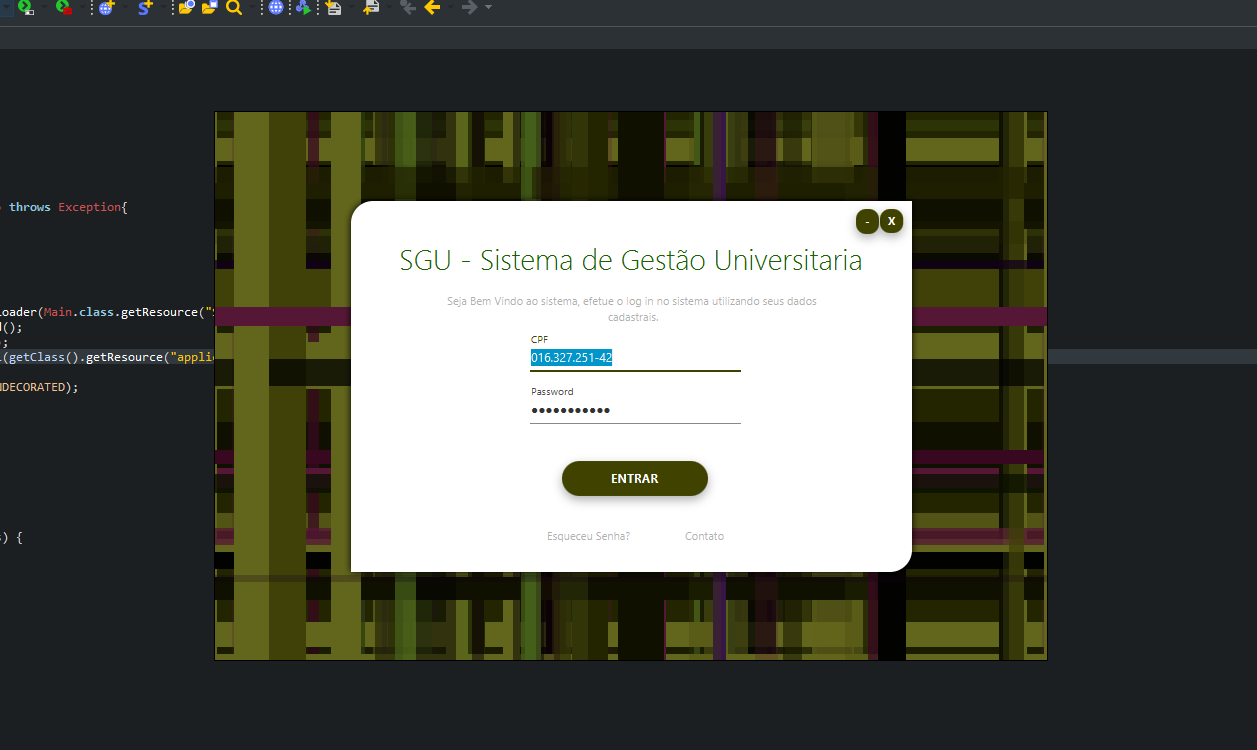
Task: Navigate back using the yellow left arrow
Action: pos(432,8)
